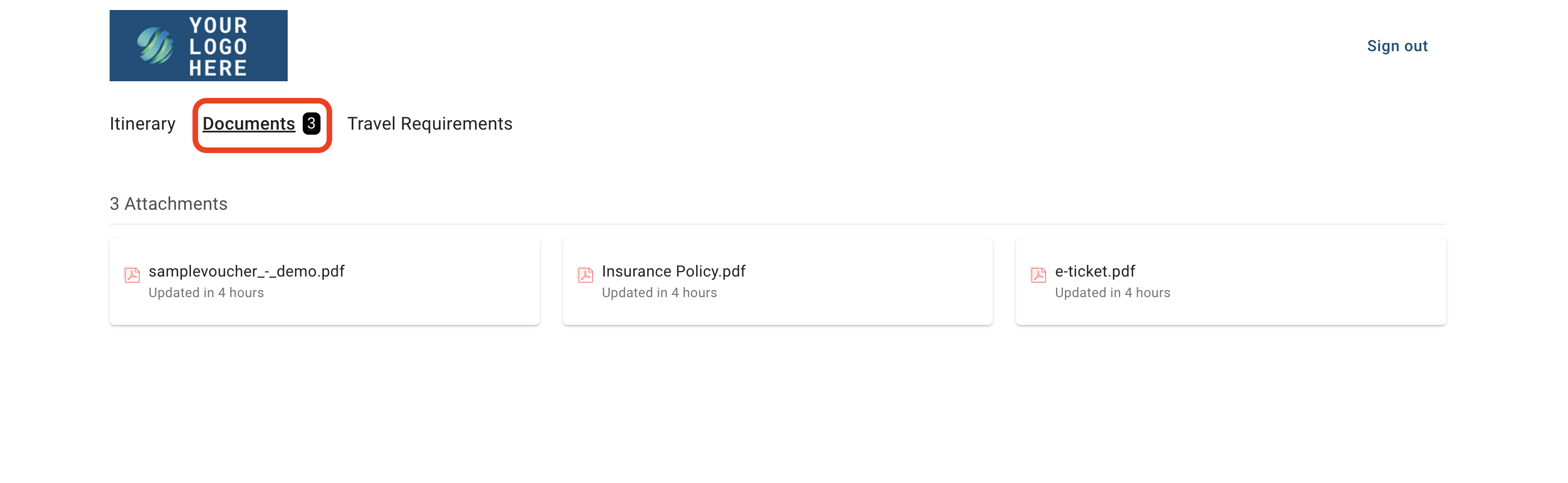
Task: Click the YOUR LOGO HERE banner image
Action: click(x=199, y=46)
